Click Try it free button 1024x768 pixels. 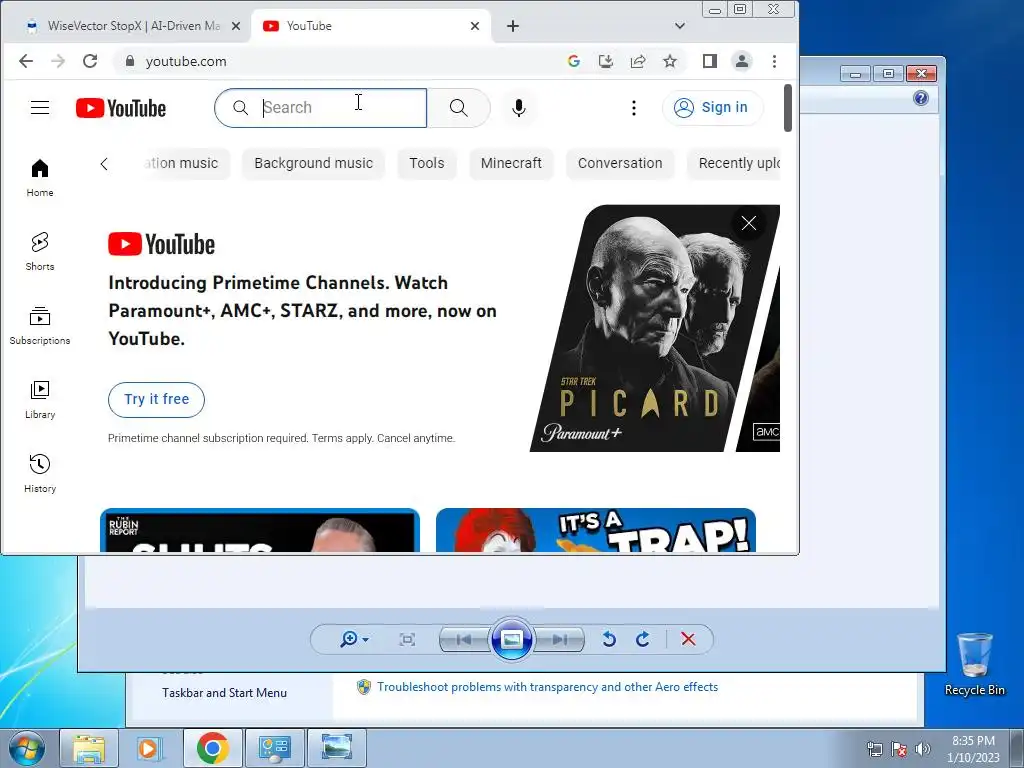pos(157,399)
